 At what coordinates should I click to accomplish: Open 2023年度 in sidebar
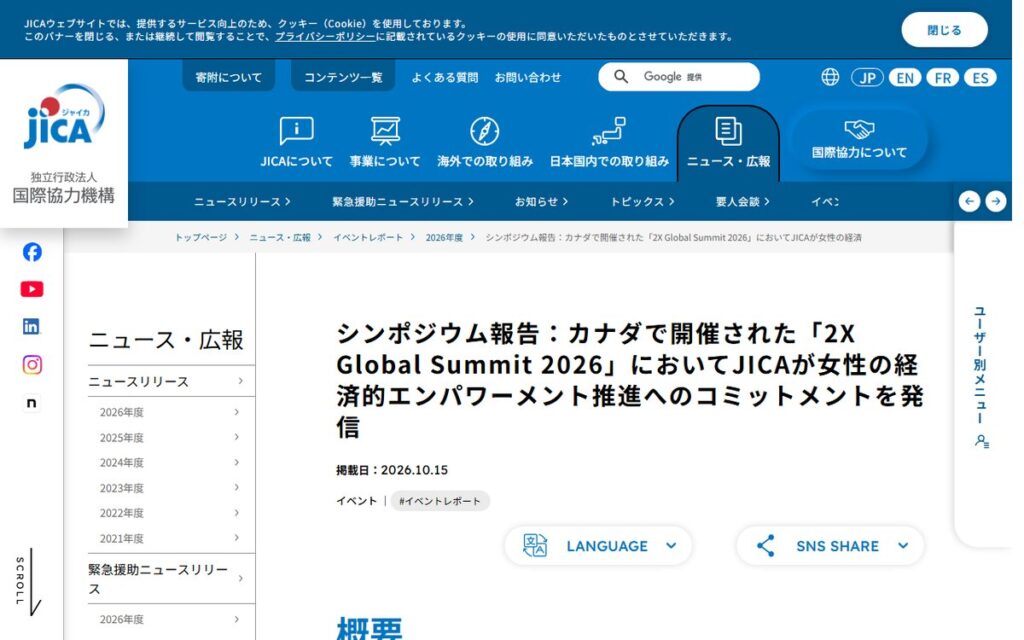[171, 488]
